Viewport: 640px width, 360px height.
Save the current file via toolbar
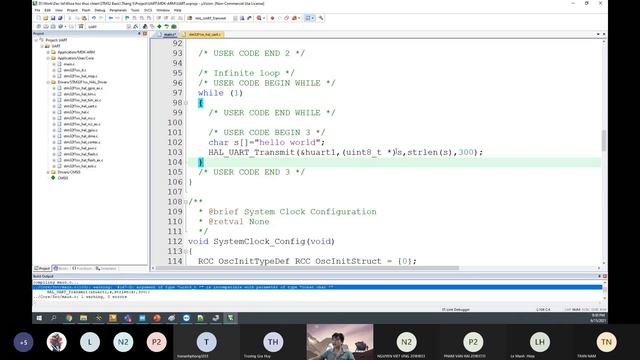coord(53,18)
